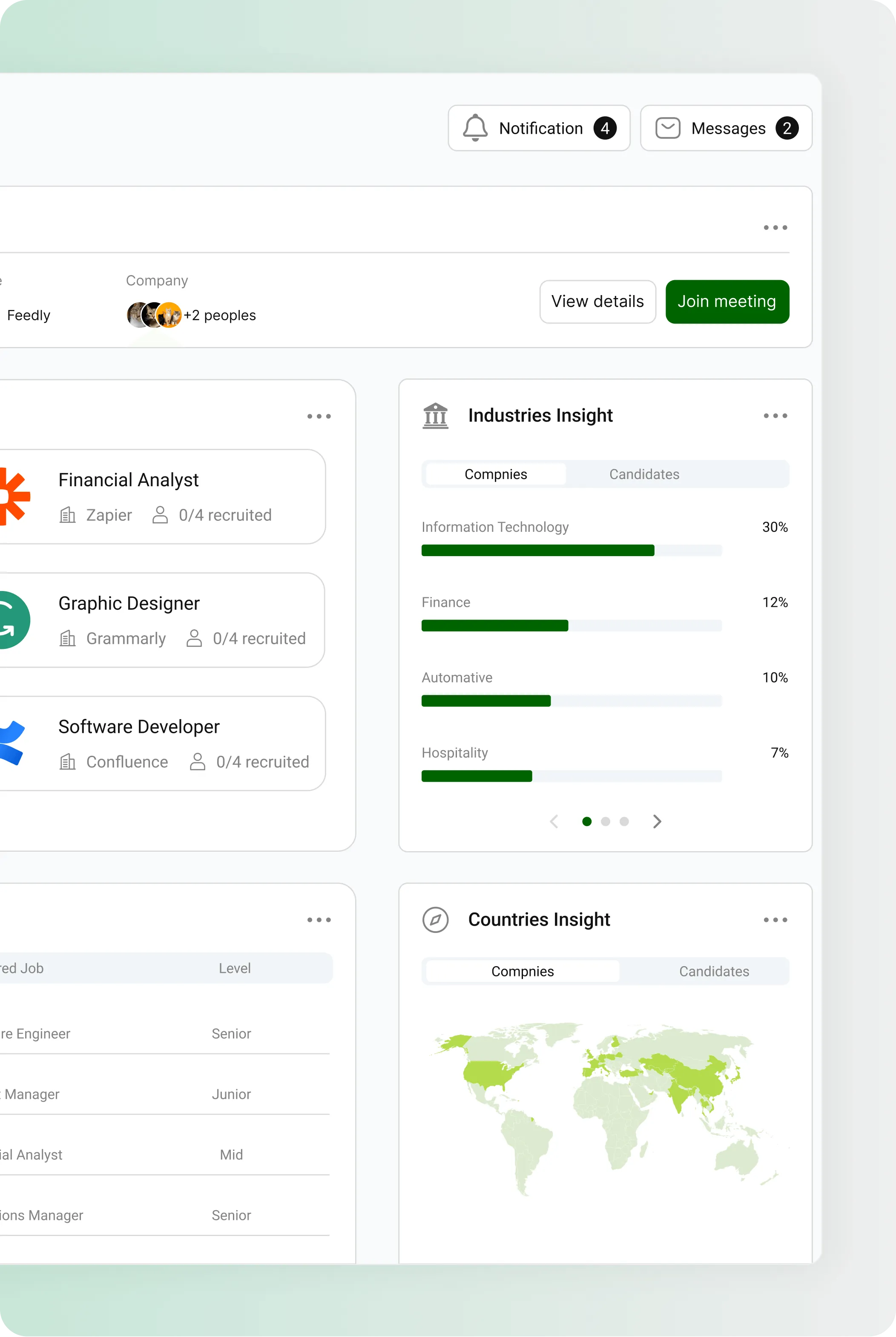Go to next industries page arrow
896x1337 pixels.
click(x=657, y=821)
